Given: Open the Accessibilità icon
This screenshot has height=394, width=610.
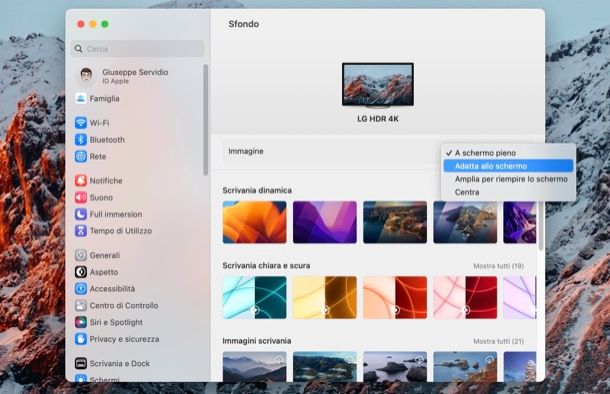Looking at the screenshot, I should click(81, 289).
